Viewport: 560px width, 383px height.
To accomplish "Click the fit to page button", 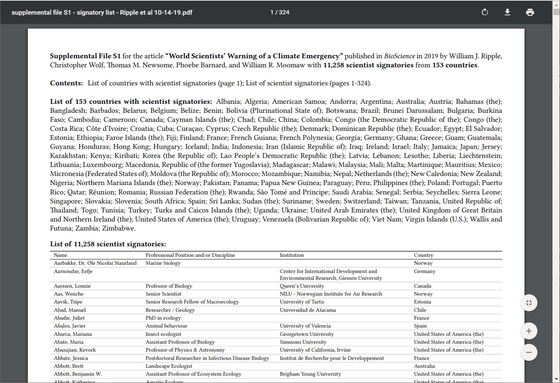I will [x=529, y=303].
